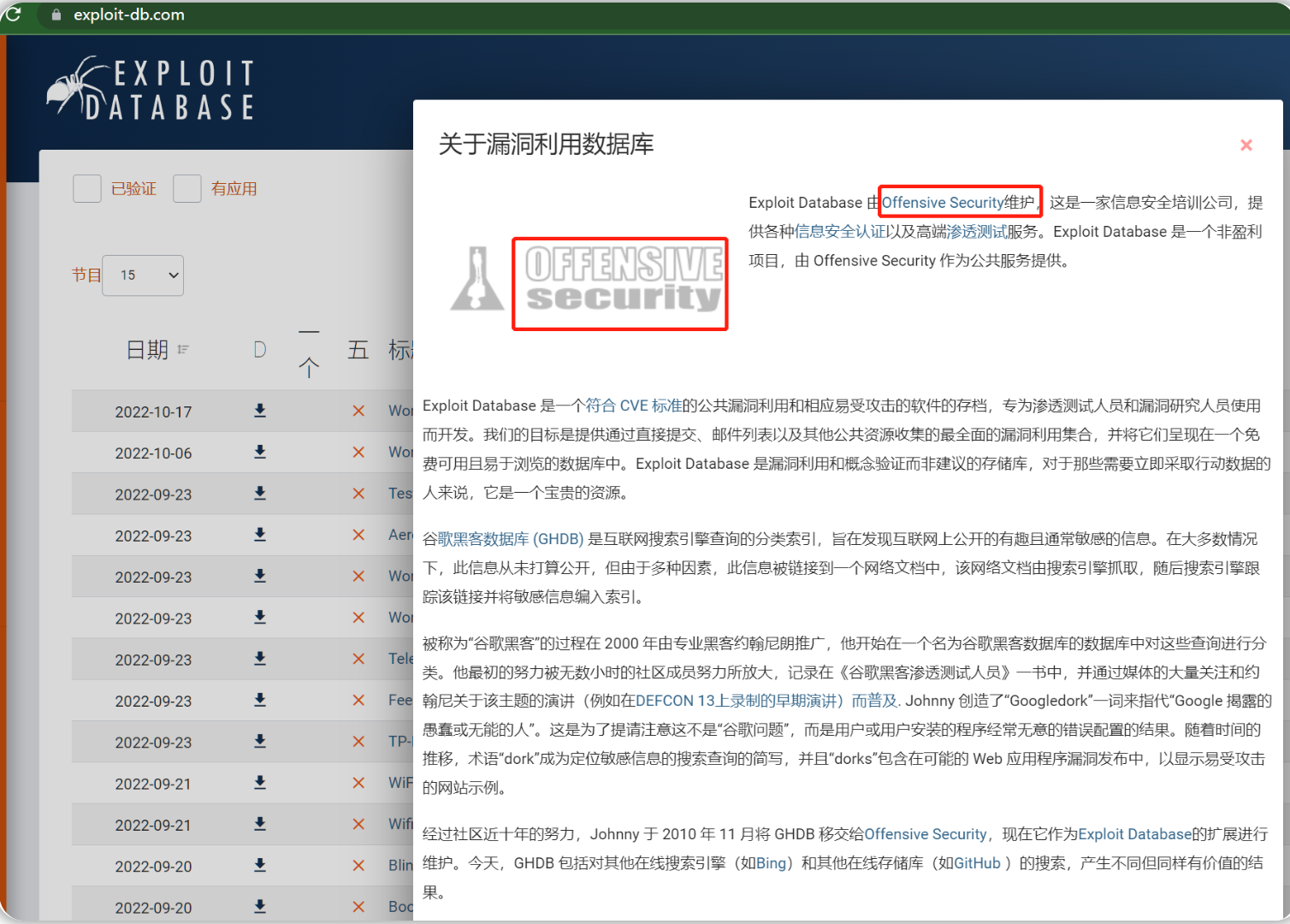Image resolution: width=1290 pixels, height=924 pixels.
Task: Click download icon in the Blin row
Action: [260, 865]
